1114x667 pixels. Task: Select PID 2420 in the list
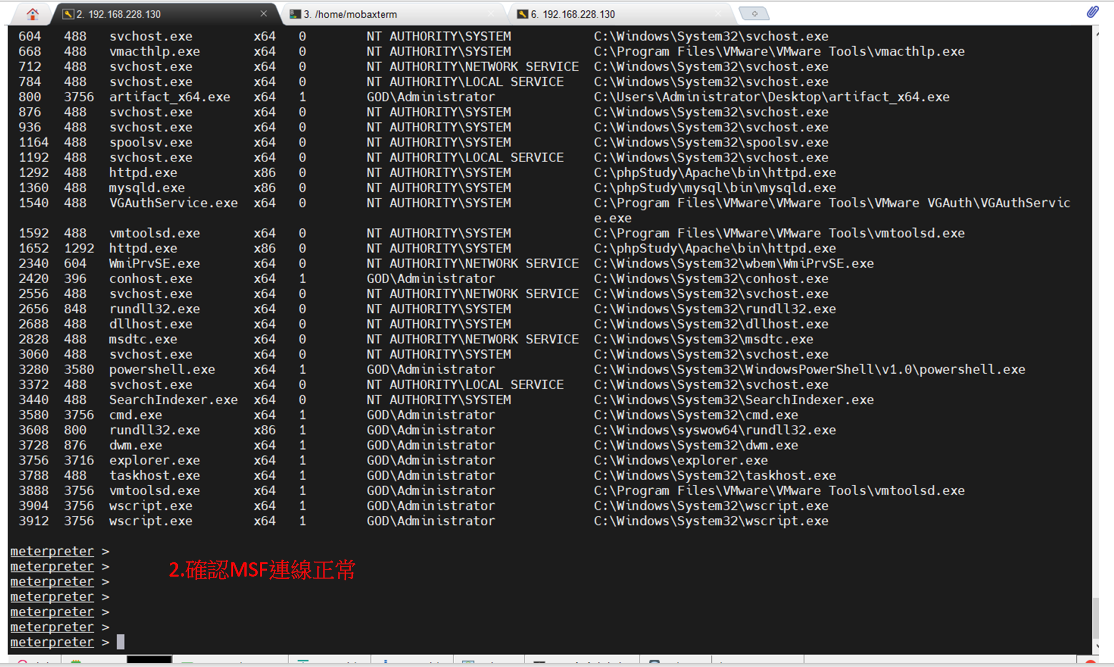click(x=33, y=278)
